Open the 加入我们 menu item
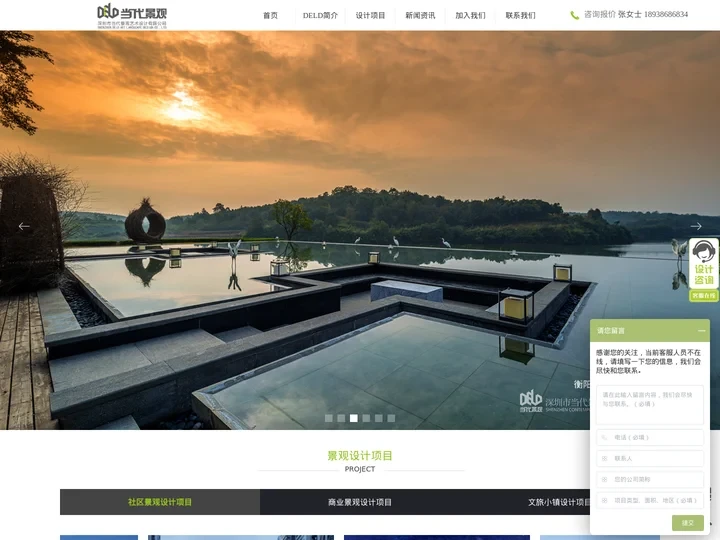 click(470, 15)
